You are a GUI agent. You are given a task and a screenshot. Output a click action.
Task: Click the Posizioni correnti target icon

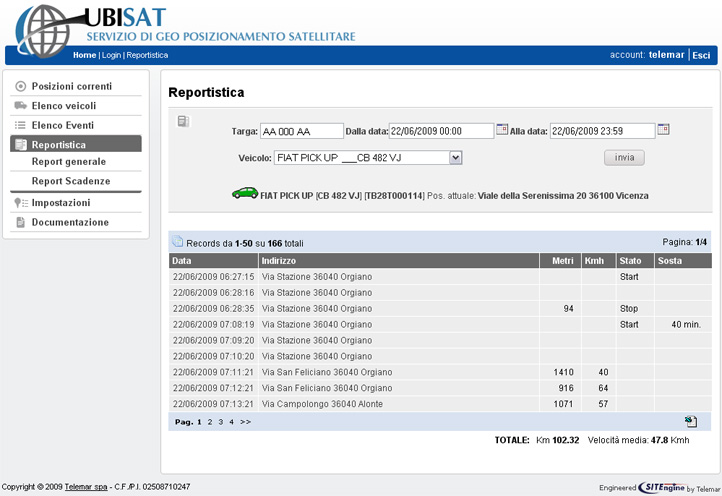point(20,86)
